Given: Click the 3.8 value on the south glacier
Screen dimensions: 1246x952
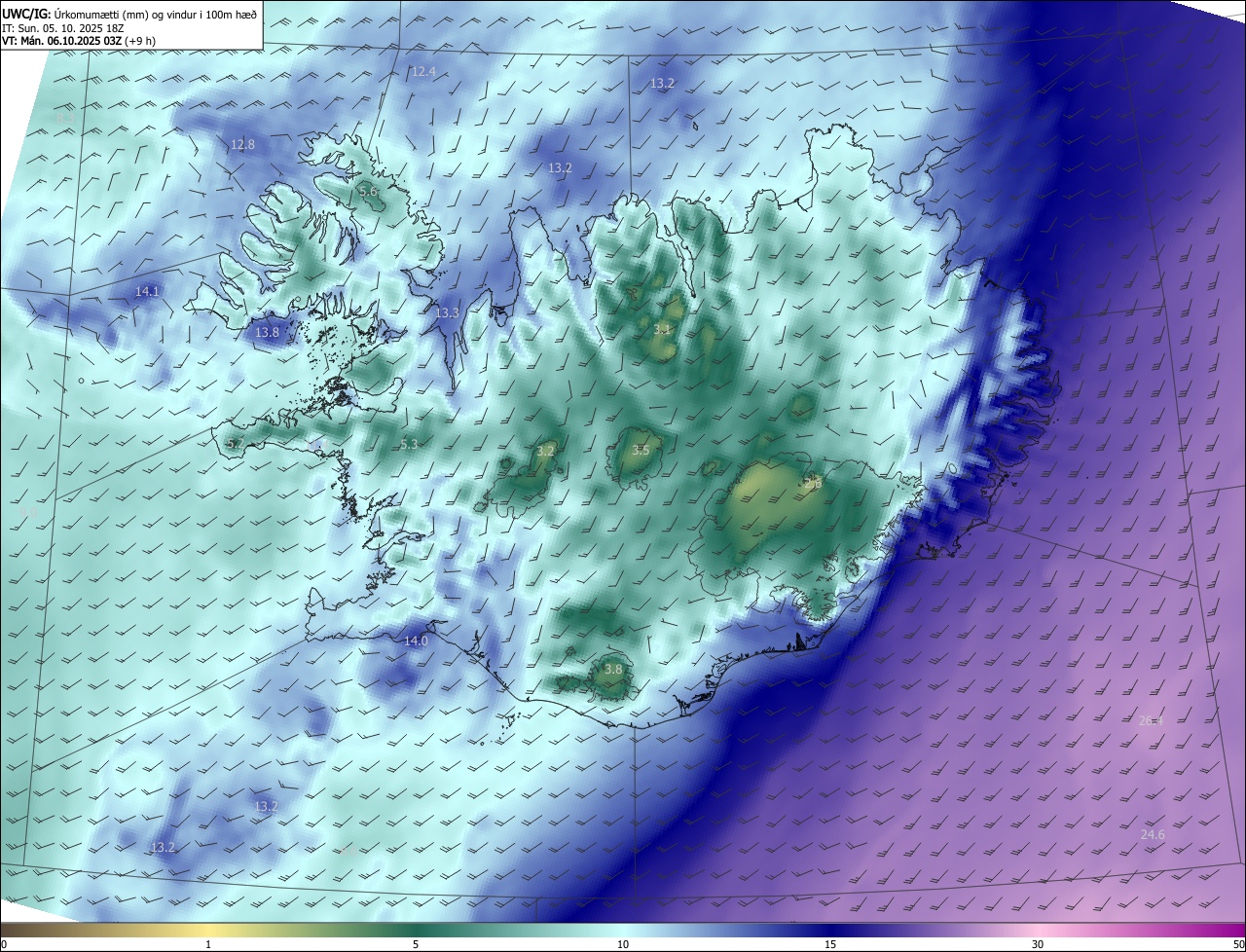Looking at the screenshot, I should (613, 670).
